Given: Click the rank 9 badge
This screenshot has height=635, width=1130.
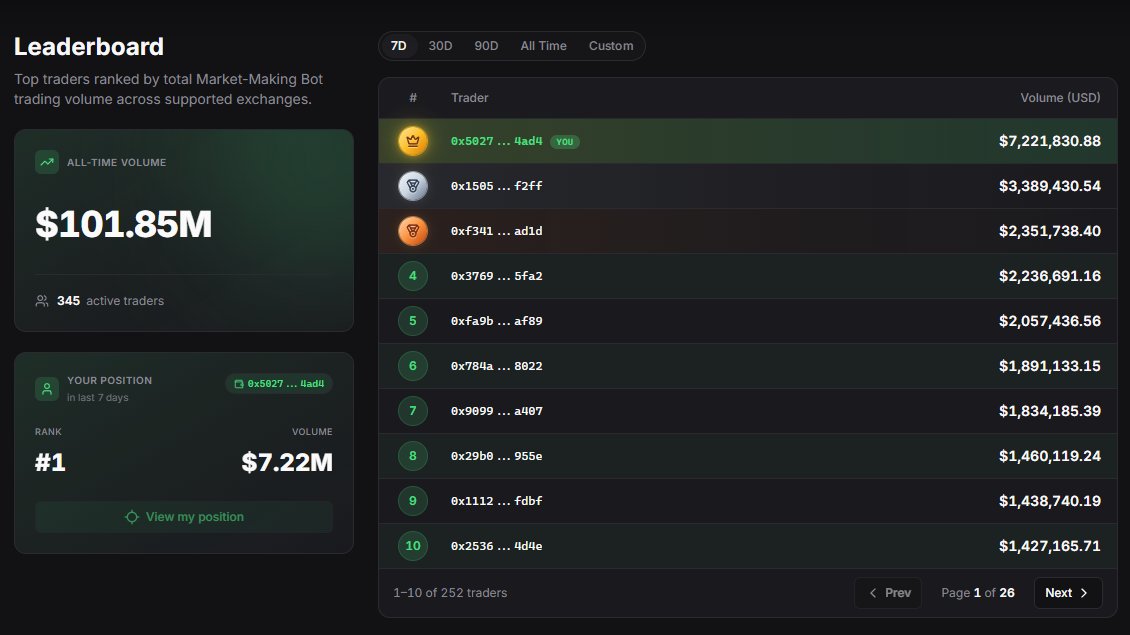Looking at the screenshot, I should tap(413, 501).
